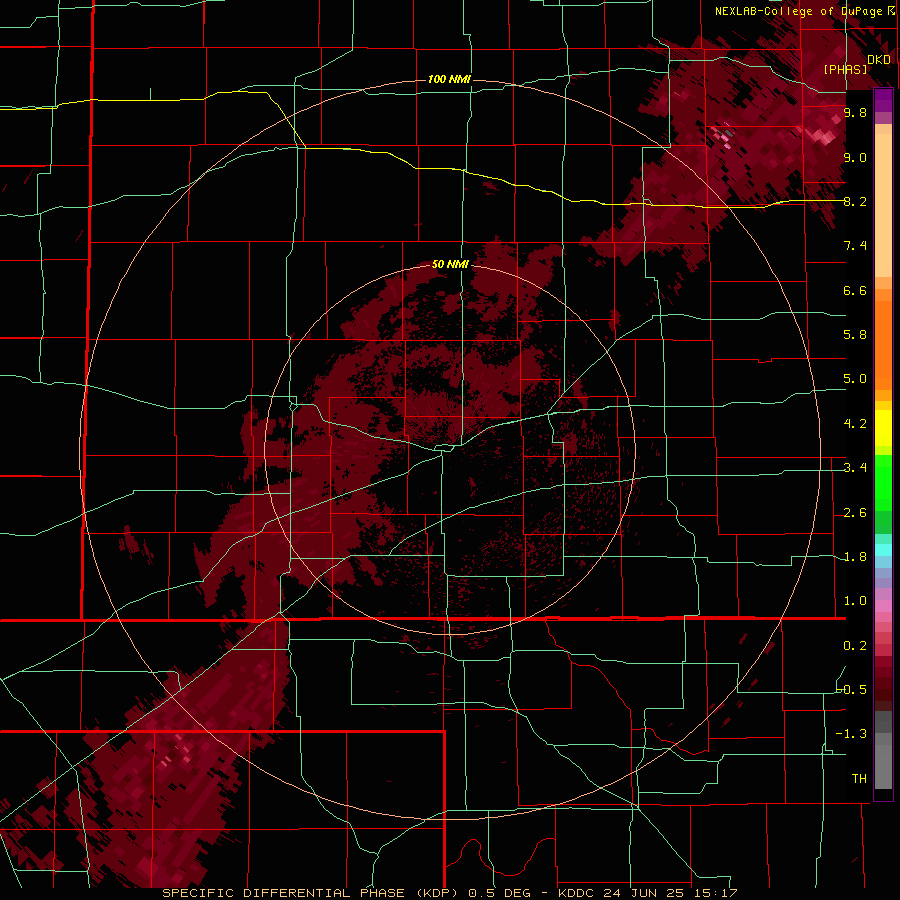Click the Specific Differential Phase caption text
The image size is (900, 900).
point(309,893)
